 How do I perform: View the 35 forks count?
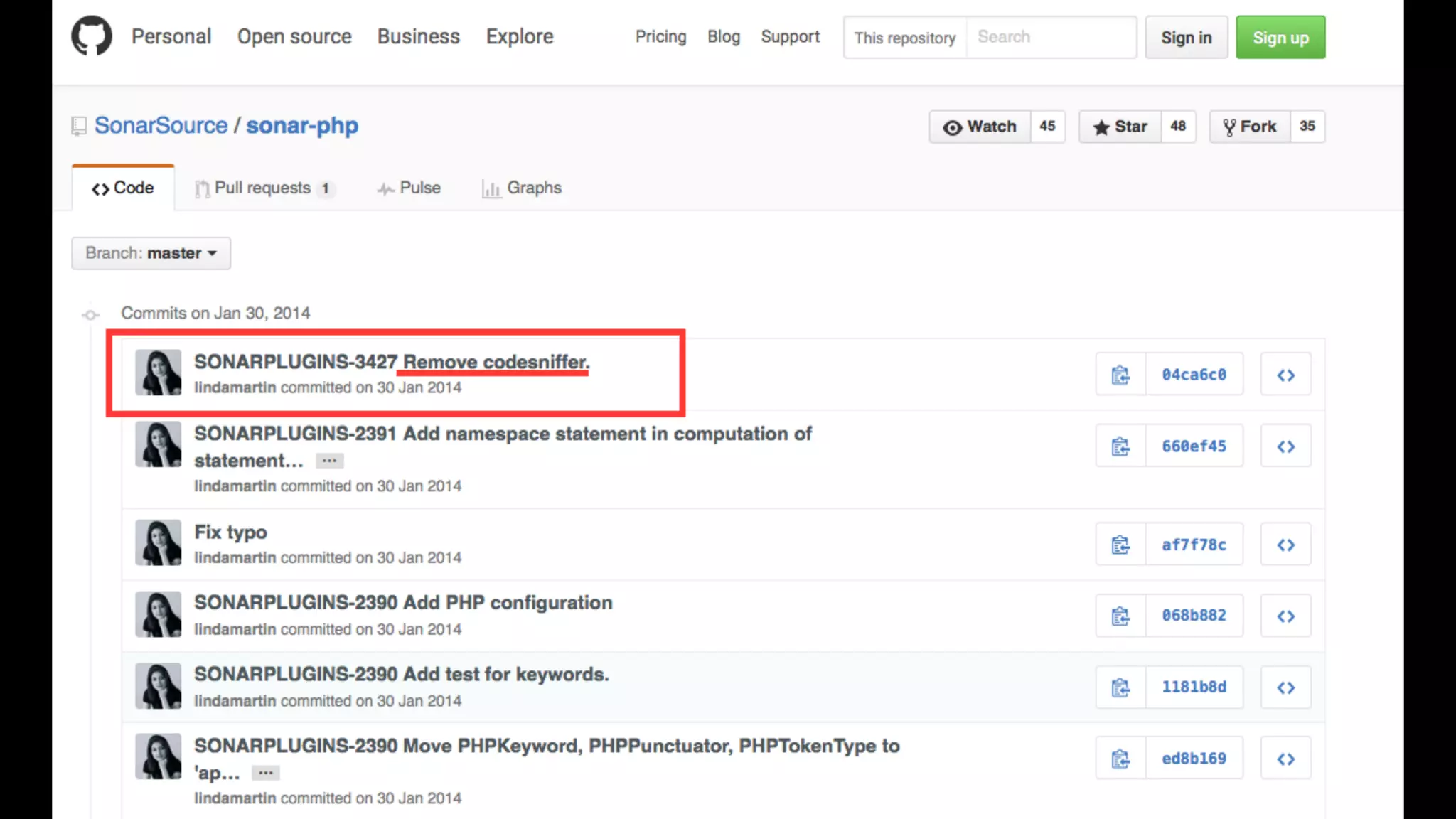1307,127
